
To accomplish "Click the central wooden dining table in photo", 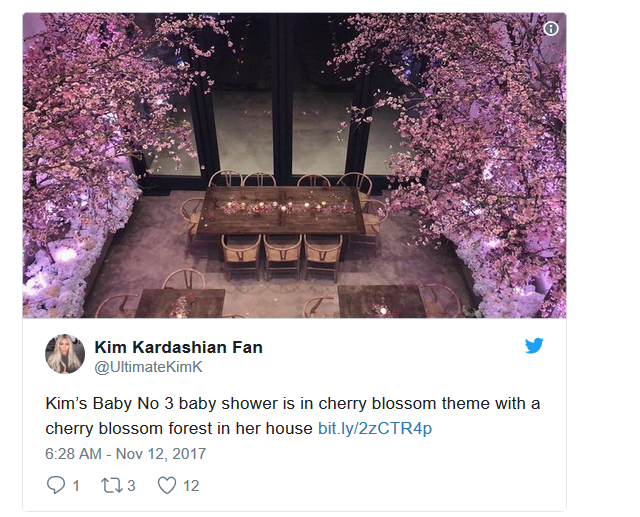I will click(282, 211).
